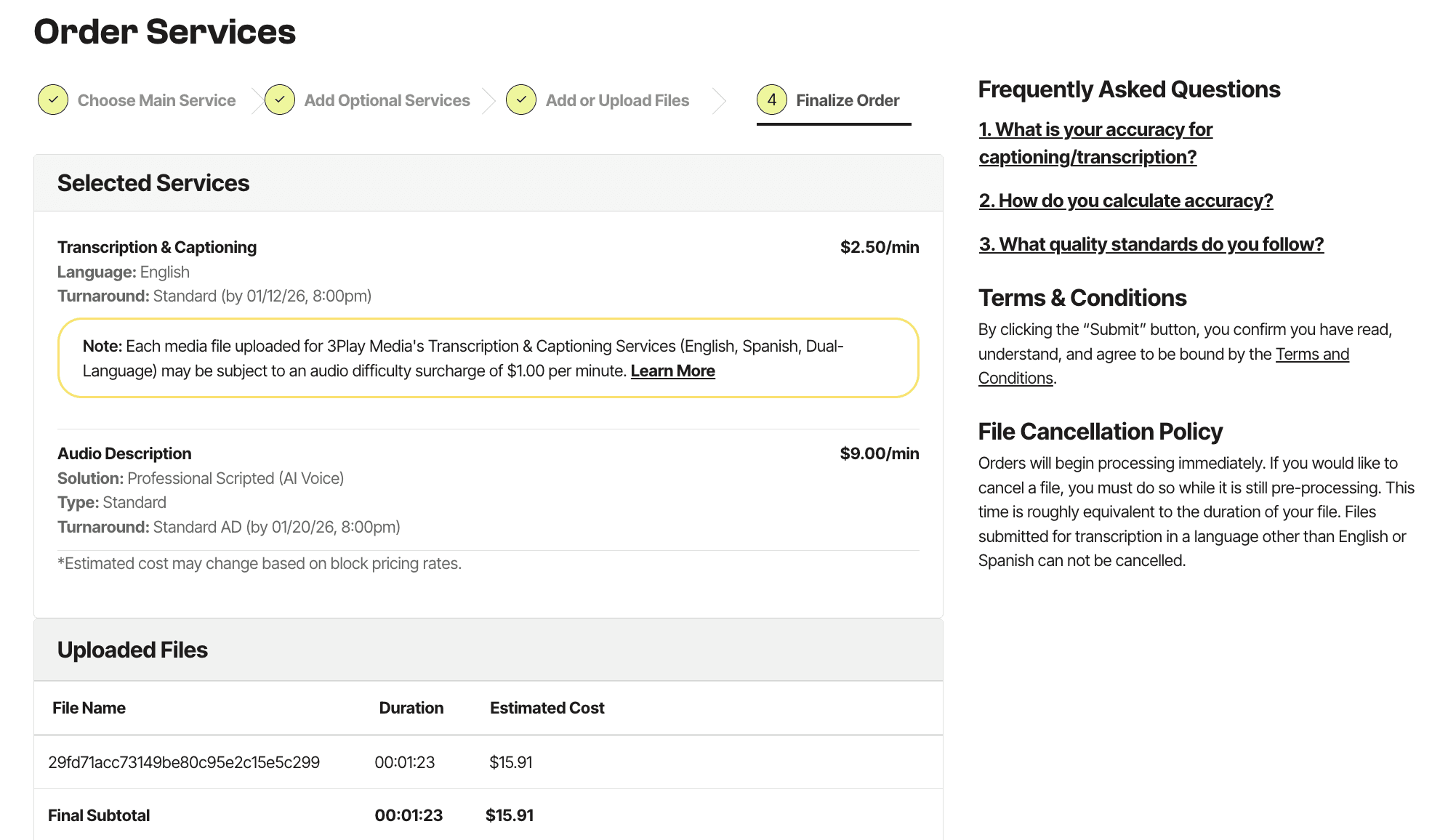This screenshot has width=1448, height=840.
Task: Go to Choose Main Service step
Action: point(156,100)
